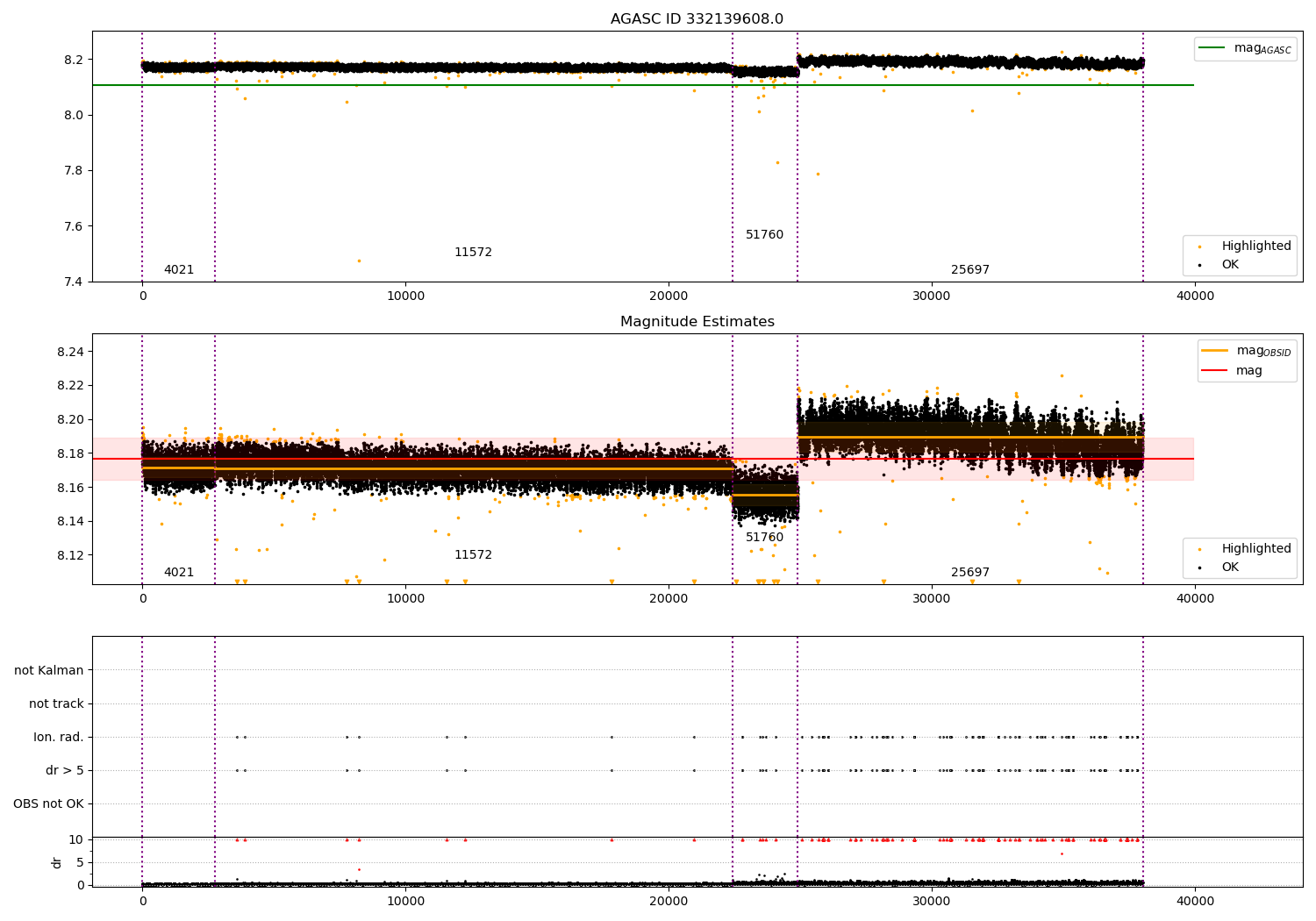Click 'Highlighted' in the Magnitude Estimates legend
Screen dimensions: 1316x921
coord(1256,549)
